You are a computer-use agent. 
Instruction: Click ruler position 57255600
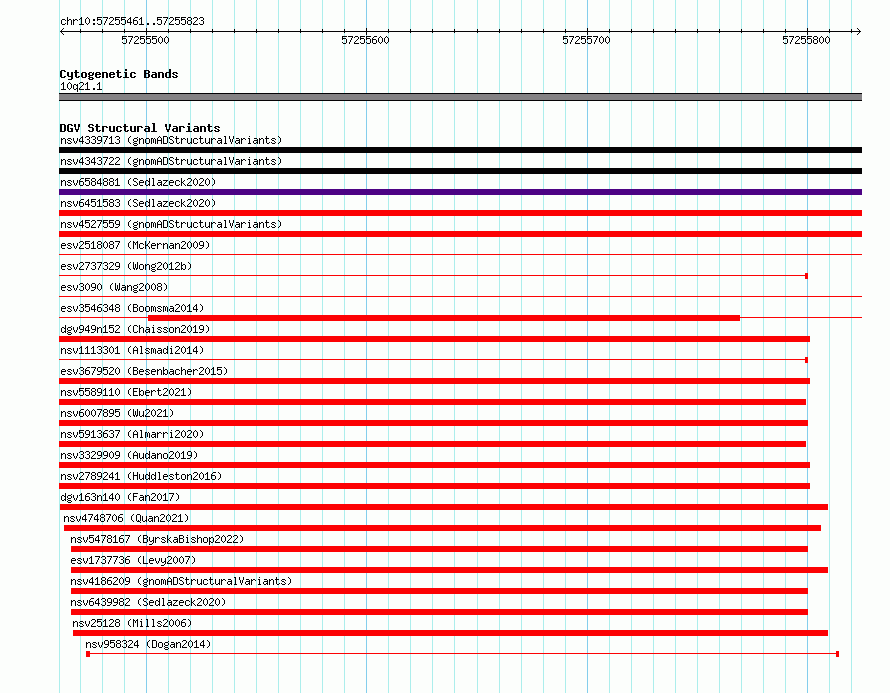(x=366, y=40)
